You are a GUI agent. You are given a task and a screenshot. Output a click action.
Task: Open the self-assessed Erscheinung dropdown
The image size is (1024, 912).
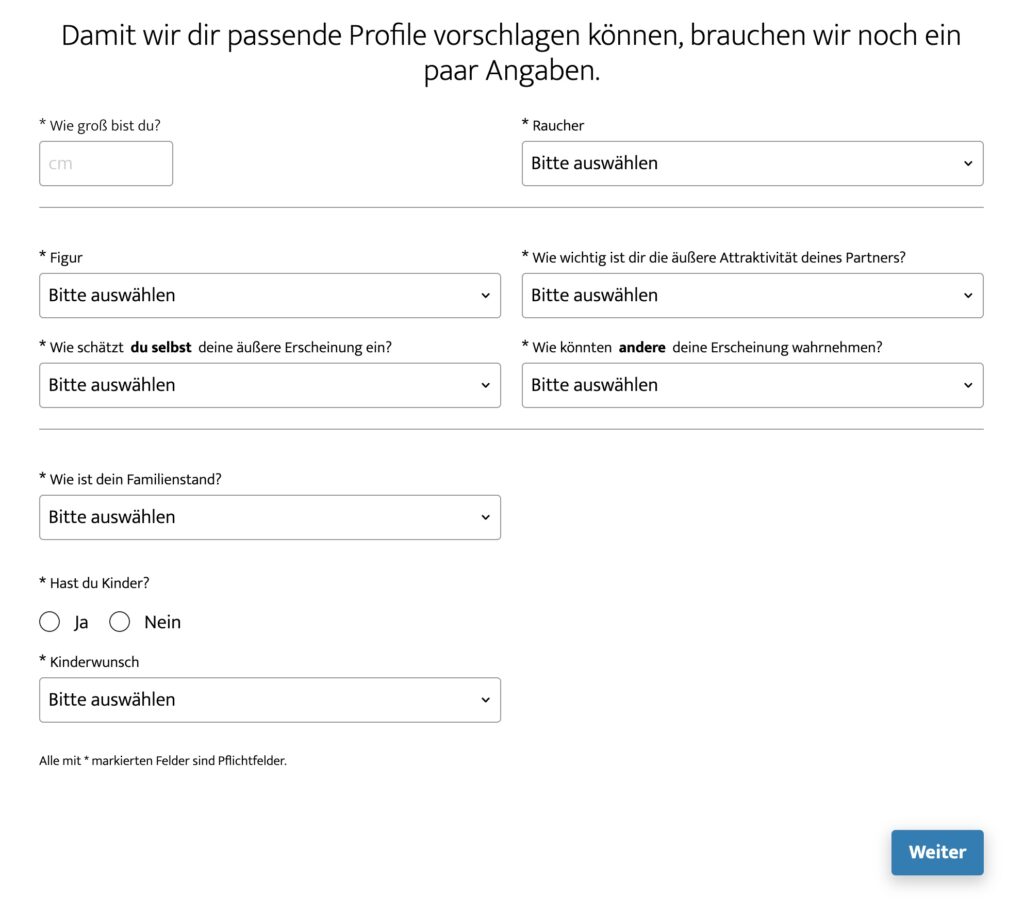[x=260, y=385]
